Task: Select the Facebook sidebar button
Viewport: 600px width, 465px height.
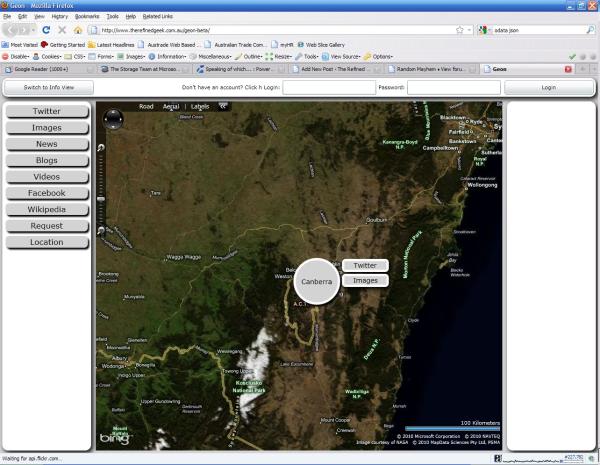Action: click(47, 193)
